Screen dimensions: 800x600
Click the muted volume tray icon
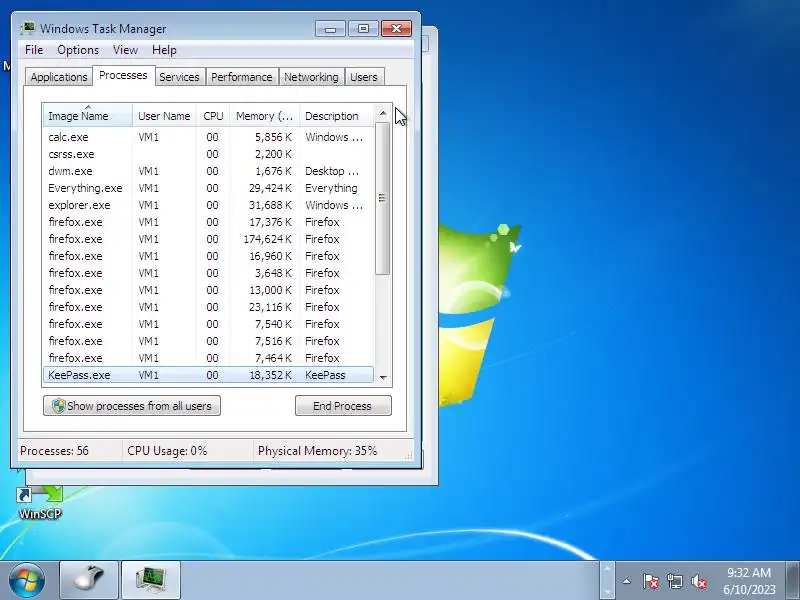click(699, 581)
